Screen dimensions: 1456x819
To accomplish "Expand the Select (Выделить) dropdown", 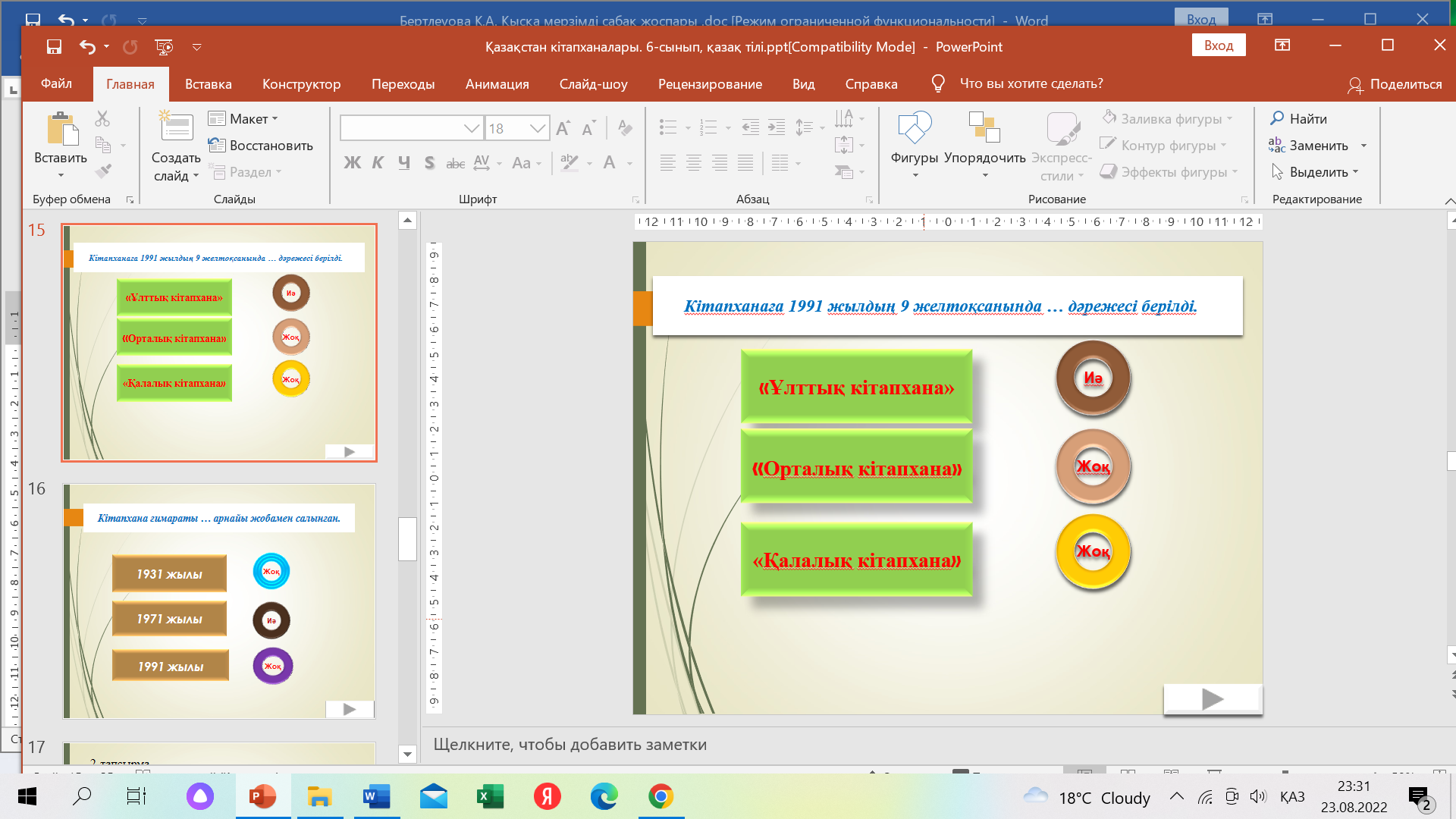I will coord(1355,172).
